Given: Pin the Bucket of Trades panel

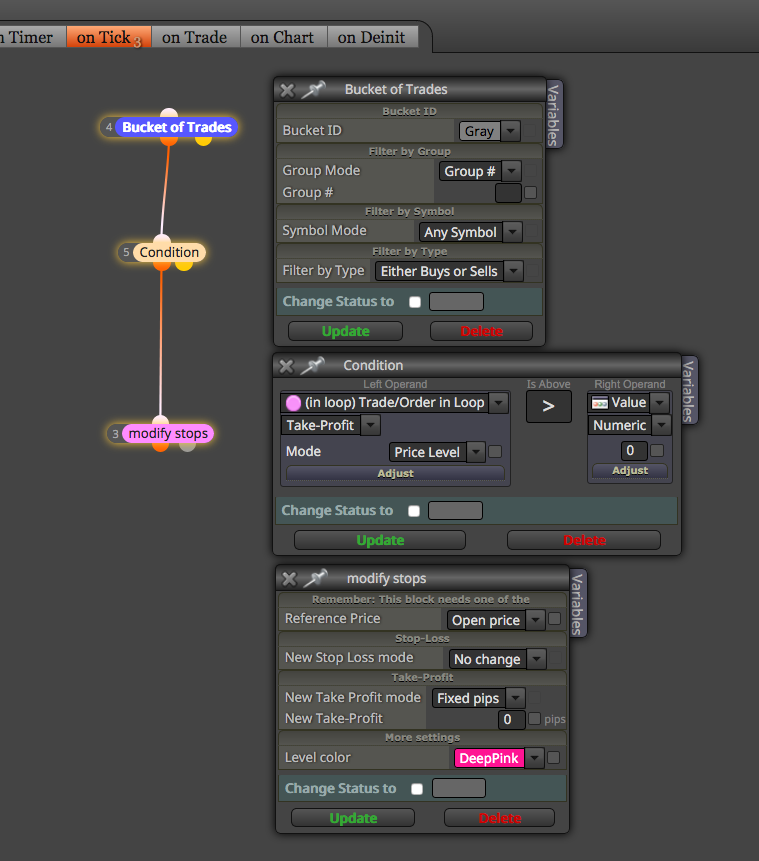Looking at the screenshot, I should click(x=314, y=89).
